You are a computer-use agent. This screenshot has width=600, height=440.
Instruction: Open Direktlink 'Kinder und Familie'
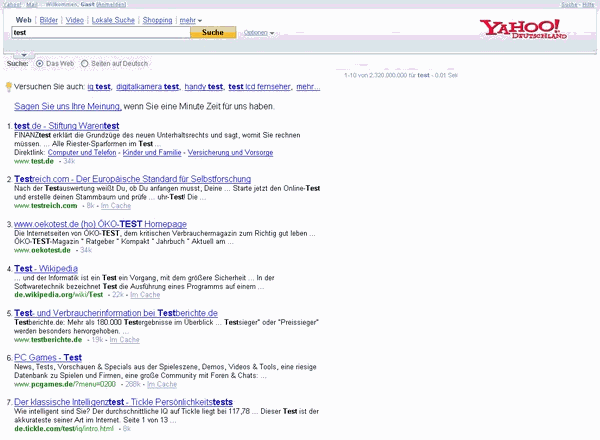(x=152, y=153)
